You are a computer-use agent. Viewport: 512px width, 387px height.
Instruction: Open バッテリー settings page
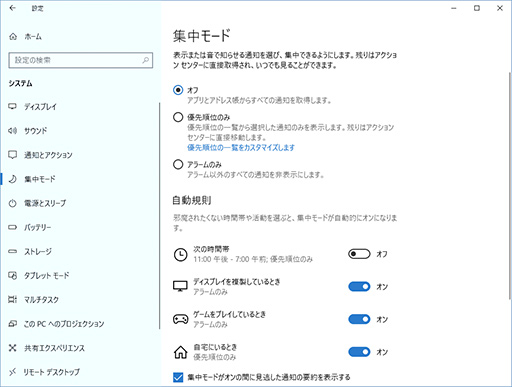(80, 227)
